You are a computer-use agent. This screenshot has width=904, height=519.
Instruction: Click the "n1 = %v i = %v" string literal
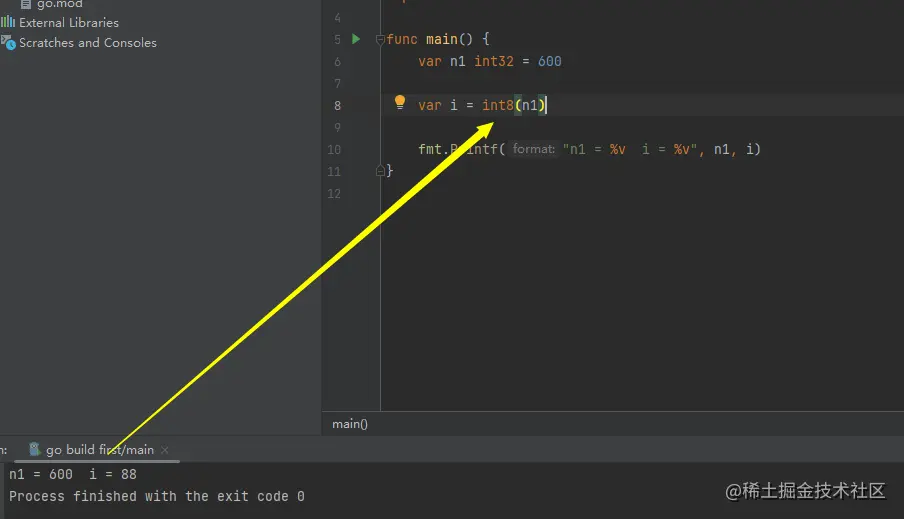(632, 149)
